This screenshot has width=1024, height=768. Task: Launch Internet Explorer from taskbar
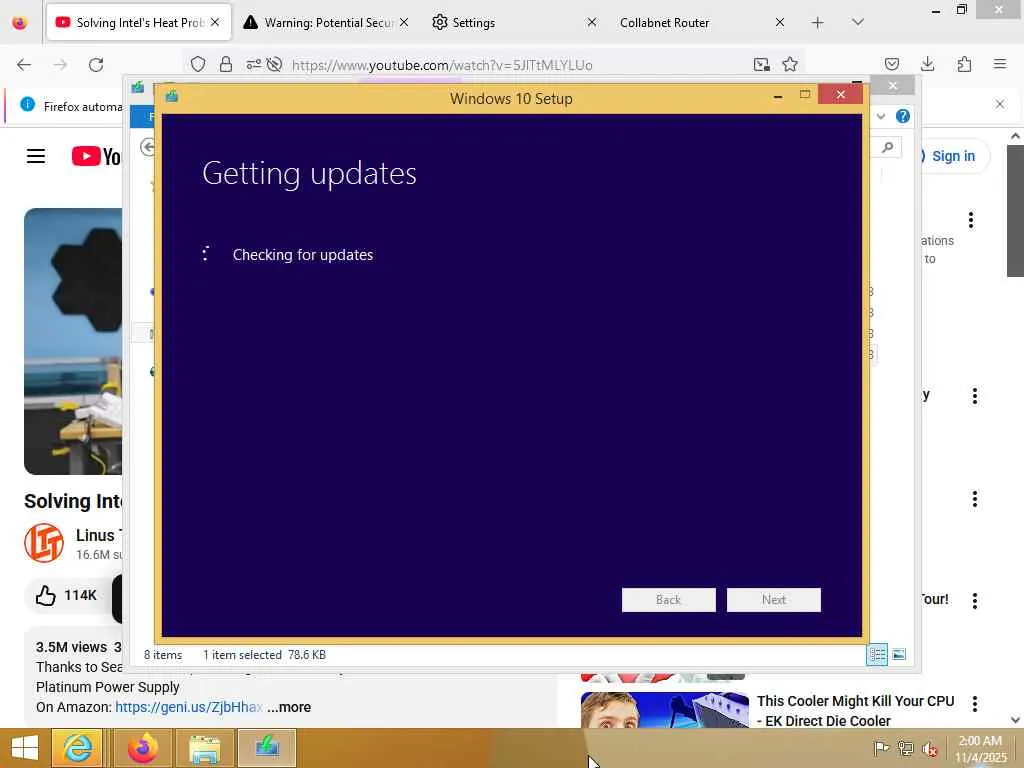77,748
